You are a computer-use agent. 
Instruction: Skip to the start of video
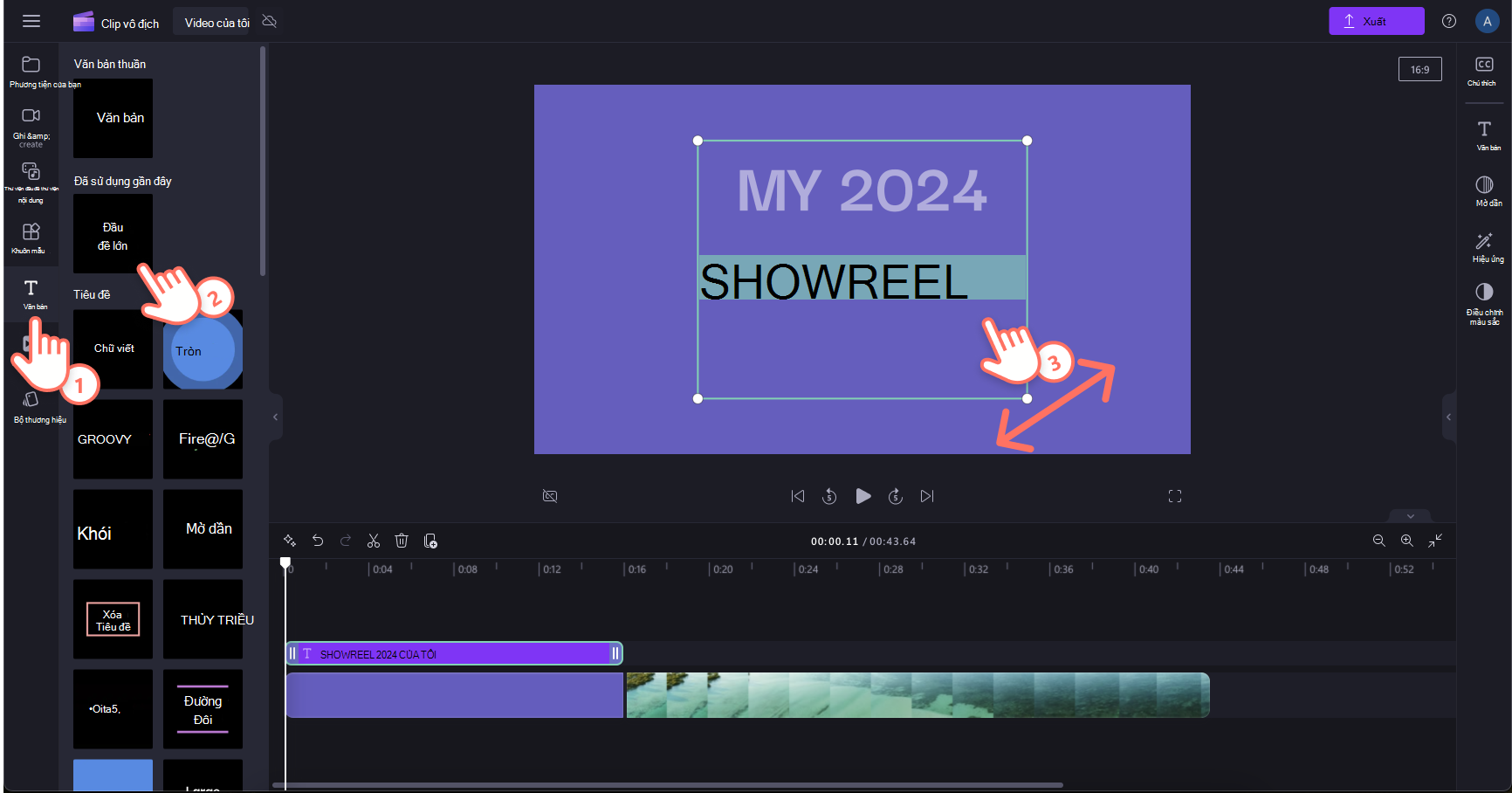798,496
